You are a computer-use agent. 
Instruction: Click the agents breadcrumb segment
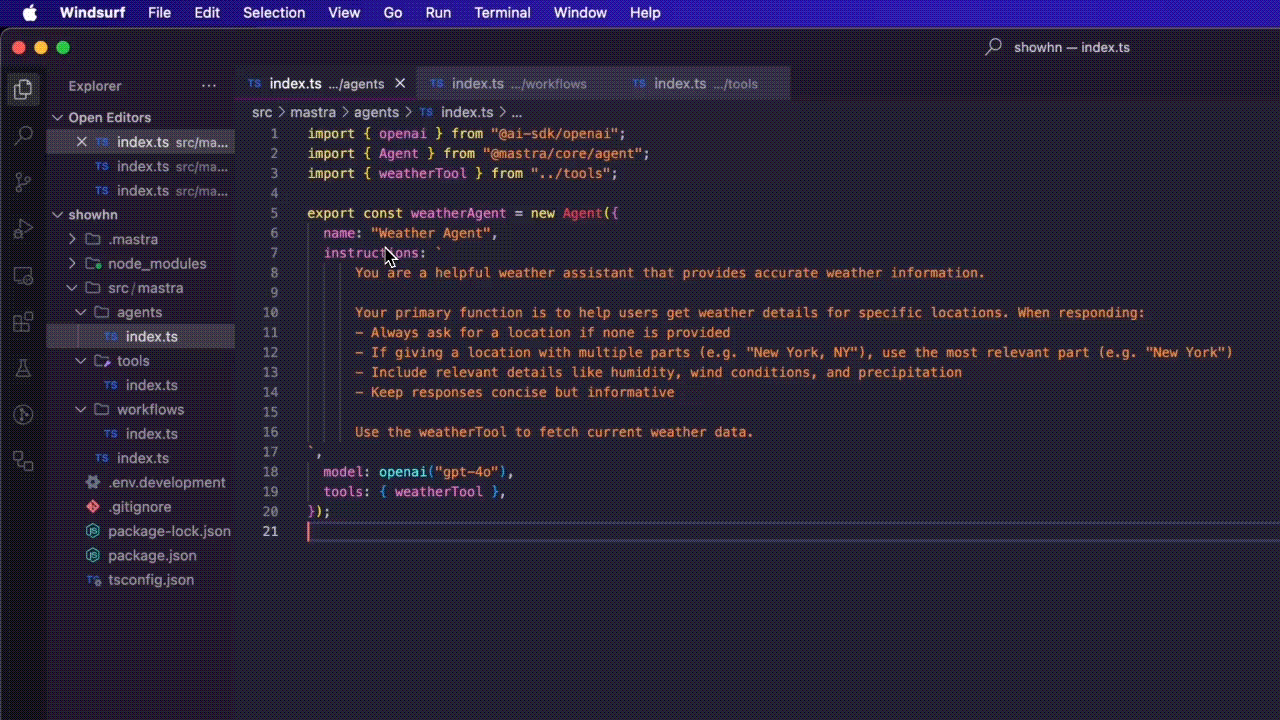click(x=376, y=113)
